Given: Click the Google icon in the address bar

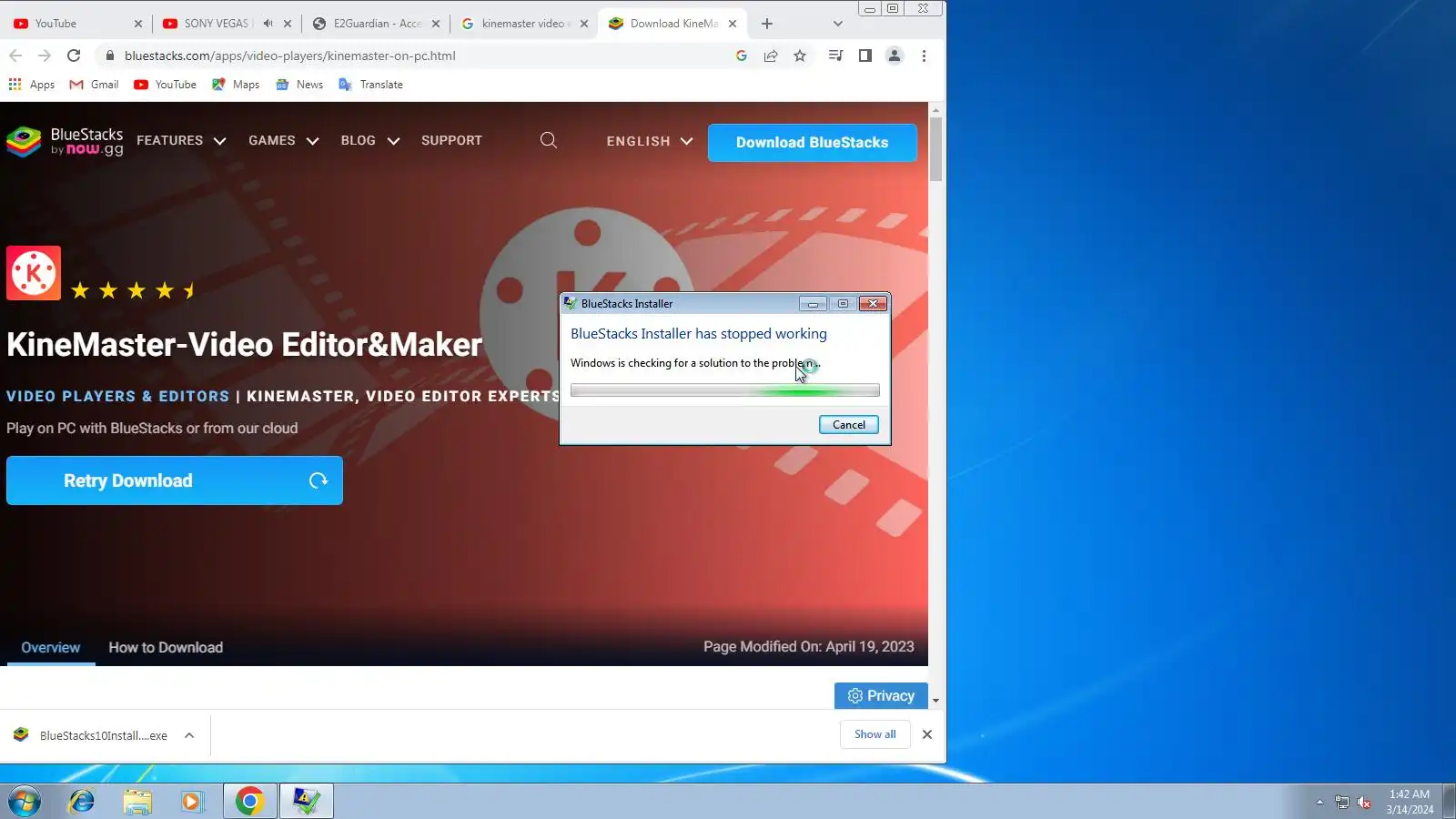Looking at the screenshot, I should coord(742,56).
